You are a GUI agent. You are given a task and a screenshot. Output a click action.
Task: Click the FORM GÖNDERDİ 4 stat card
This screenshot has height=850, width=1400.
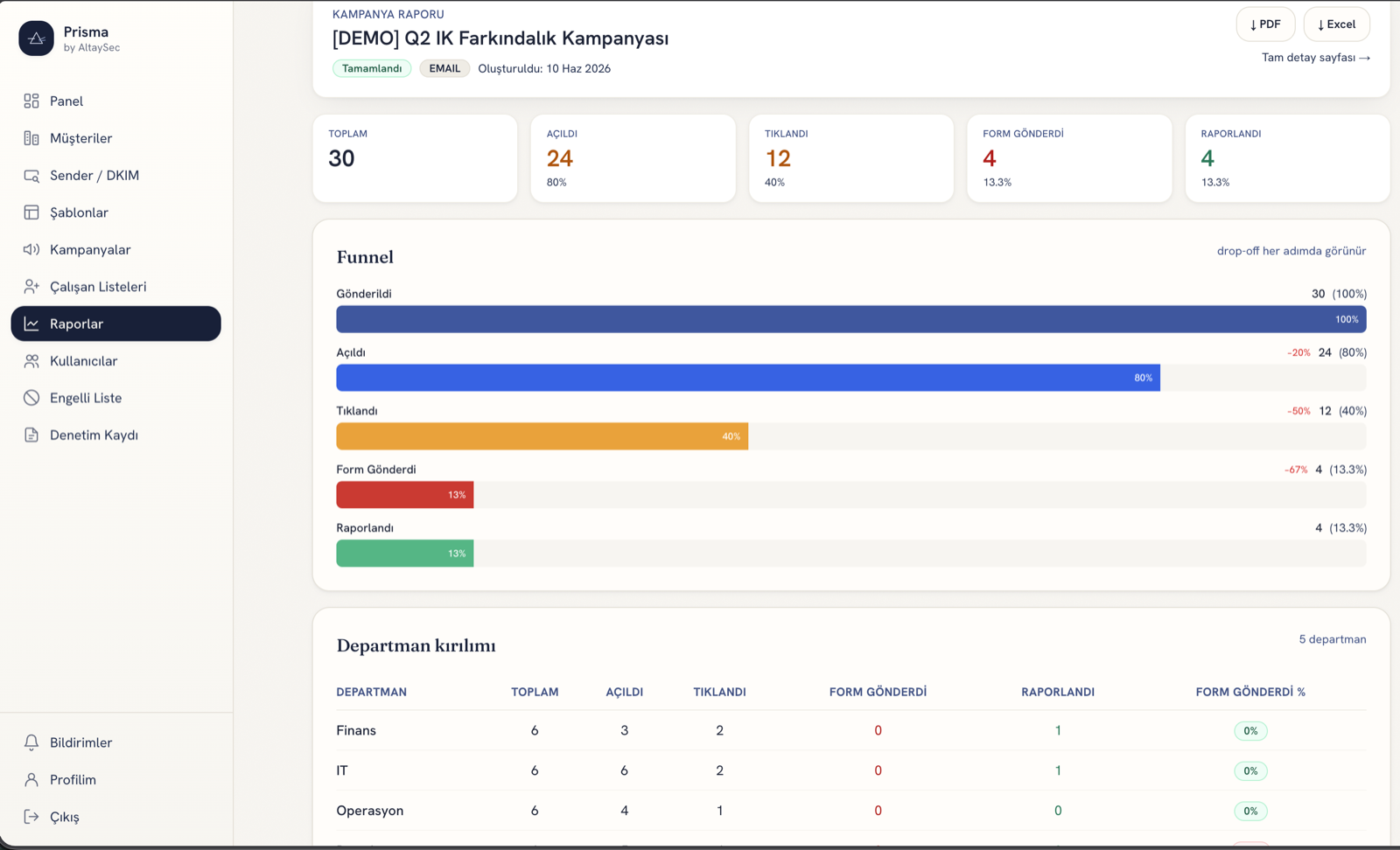pos(1069,158)
